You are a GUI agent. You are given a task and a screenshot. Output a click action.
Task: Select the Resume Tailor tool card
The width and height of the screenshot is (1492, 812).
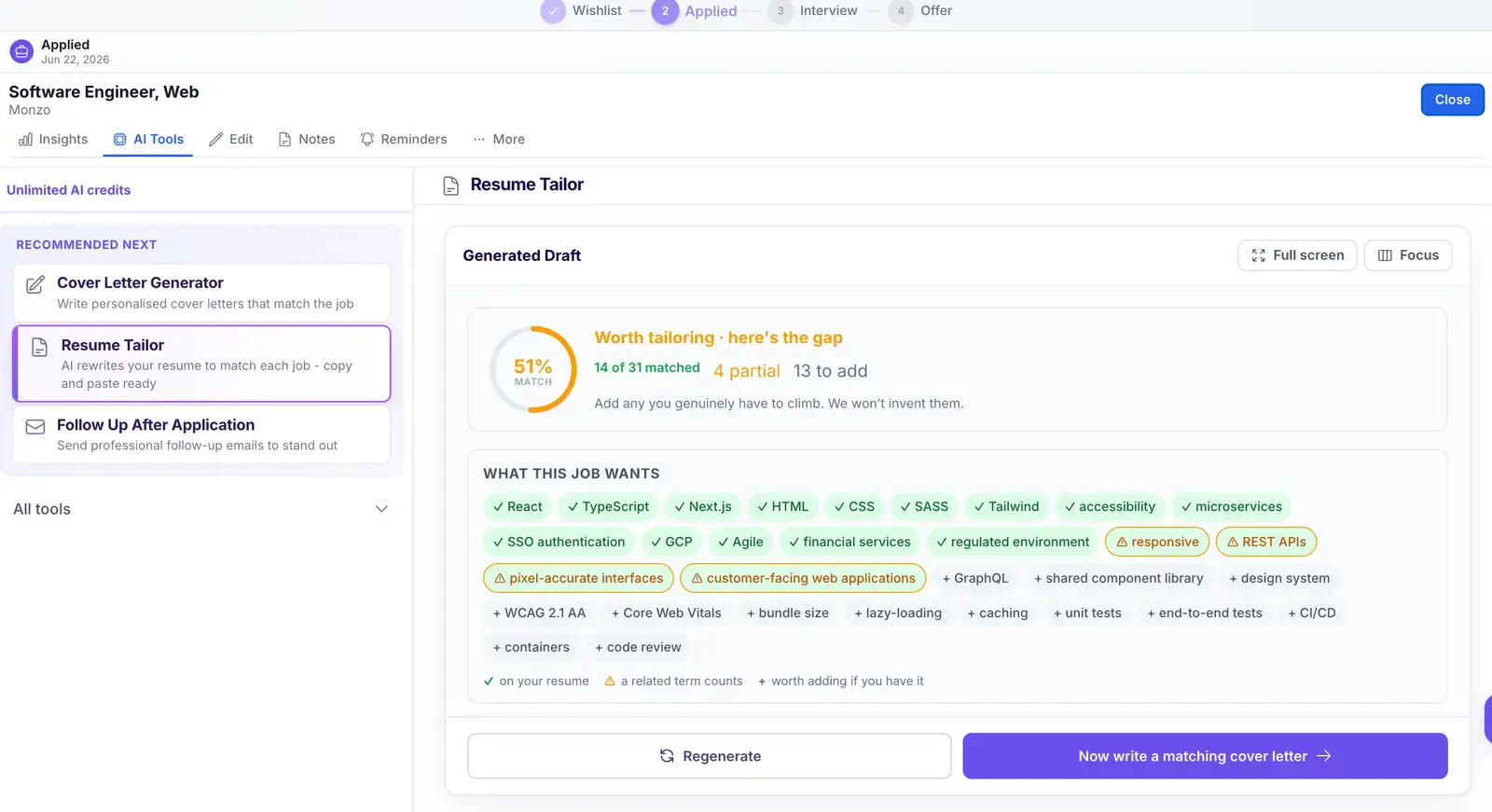201,364
